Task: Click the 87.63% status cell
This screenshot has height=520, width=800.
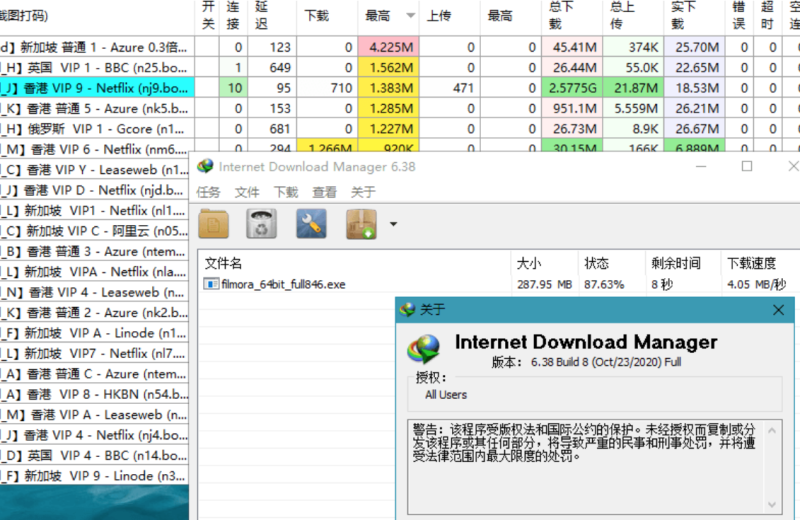Action: (x=604, y=284)
